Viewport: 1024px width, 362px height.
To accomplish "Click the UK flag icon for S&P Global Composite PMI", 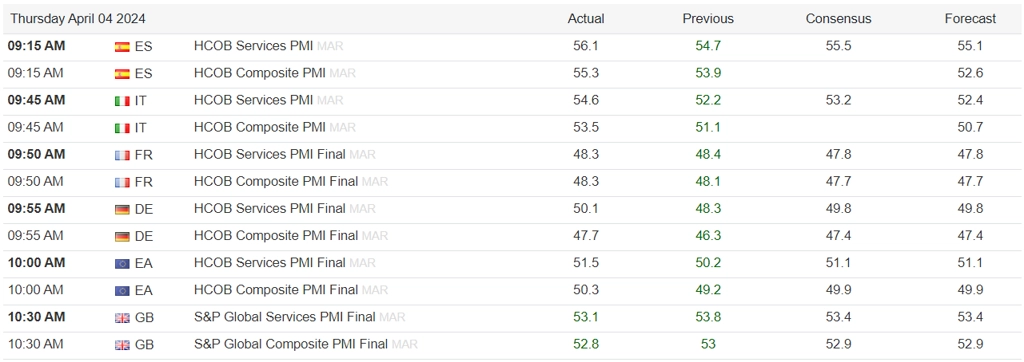I will coord(121,344).
